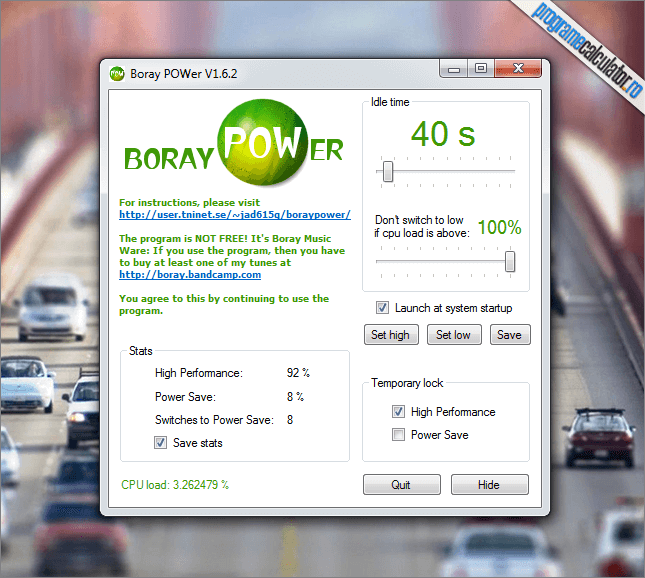
Task: Uncheck the Save stats checkbox
Action: click(x=160, y=443)
